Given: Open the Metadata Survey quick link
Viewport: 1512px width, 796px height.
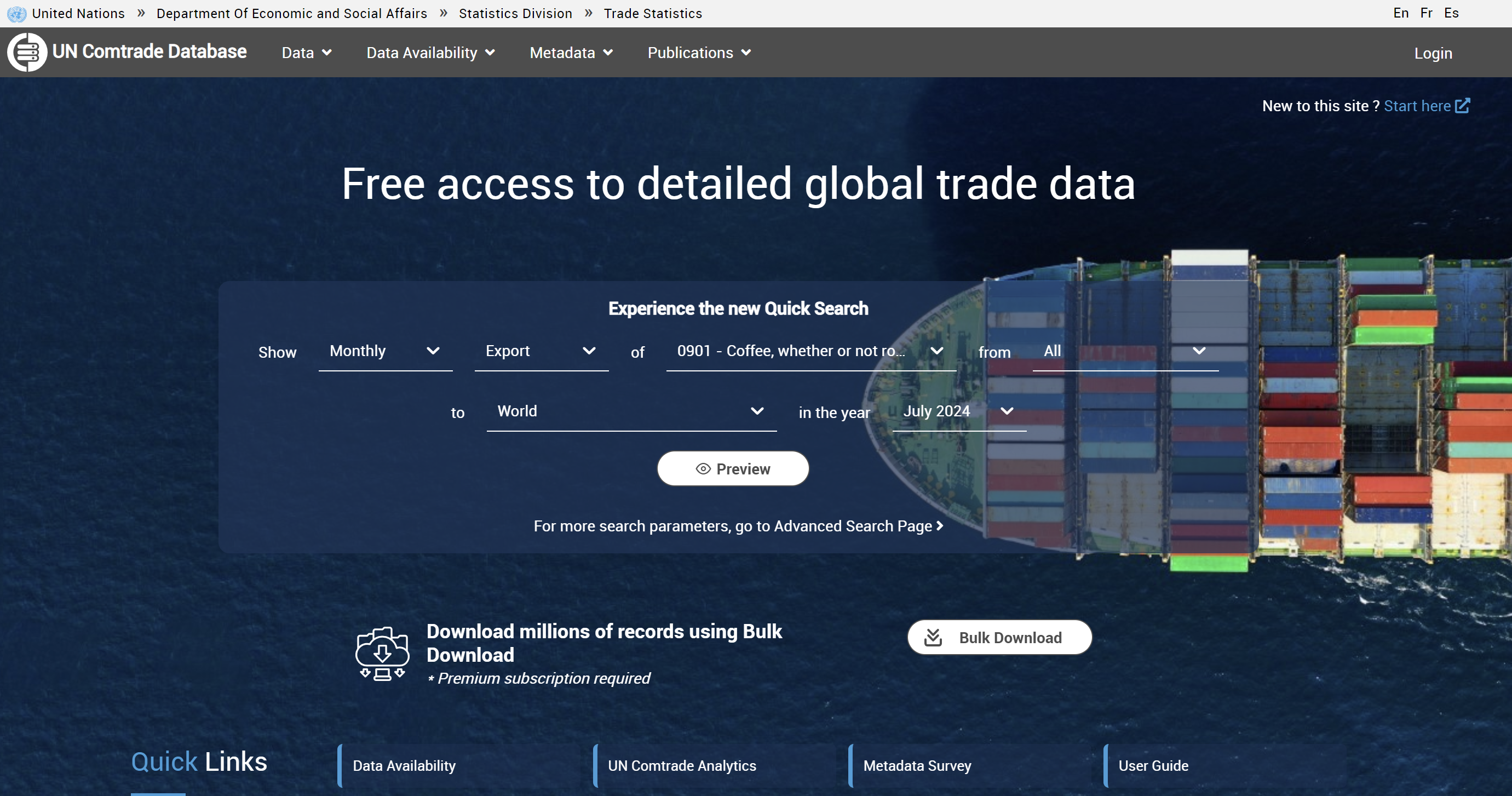Looking at the screenshot, I should coord(917,765).
